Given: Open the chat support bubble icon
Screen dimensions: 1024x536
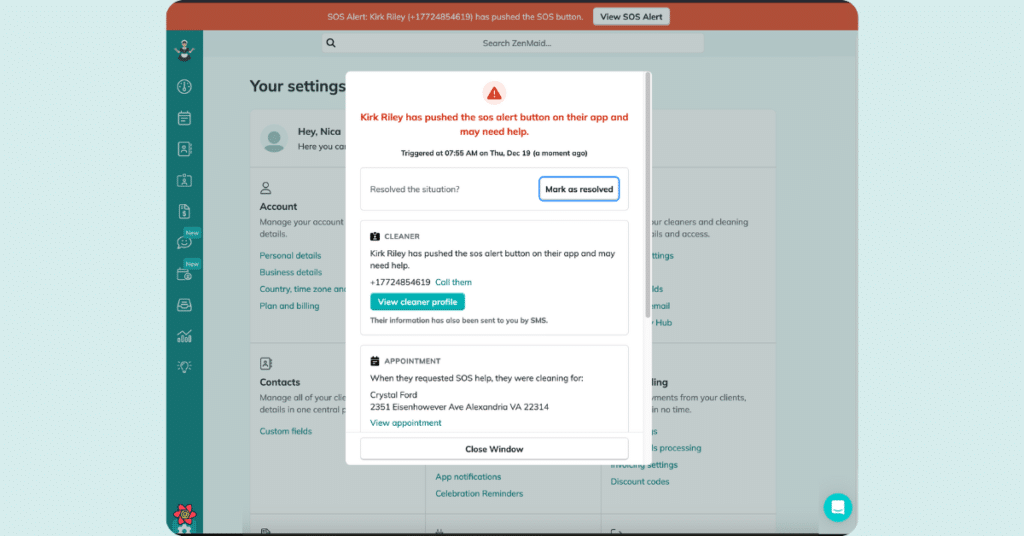Looking at the screenshot, I should tap(837, 507).
